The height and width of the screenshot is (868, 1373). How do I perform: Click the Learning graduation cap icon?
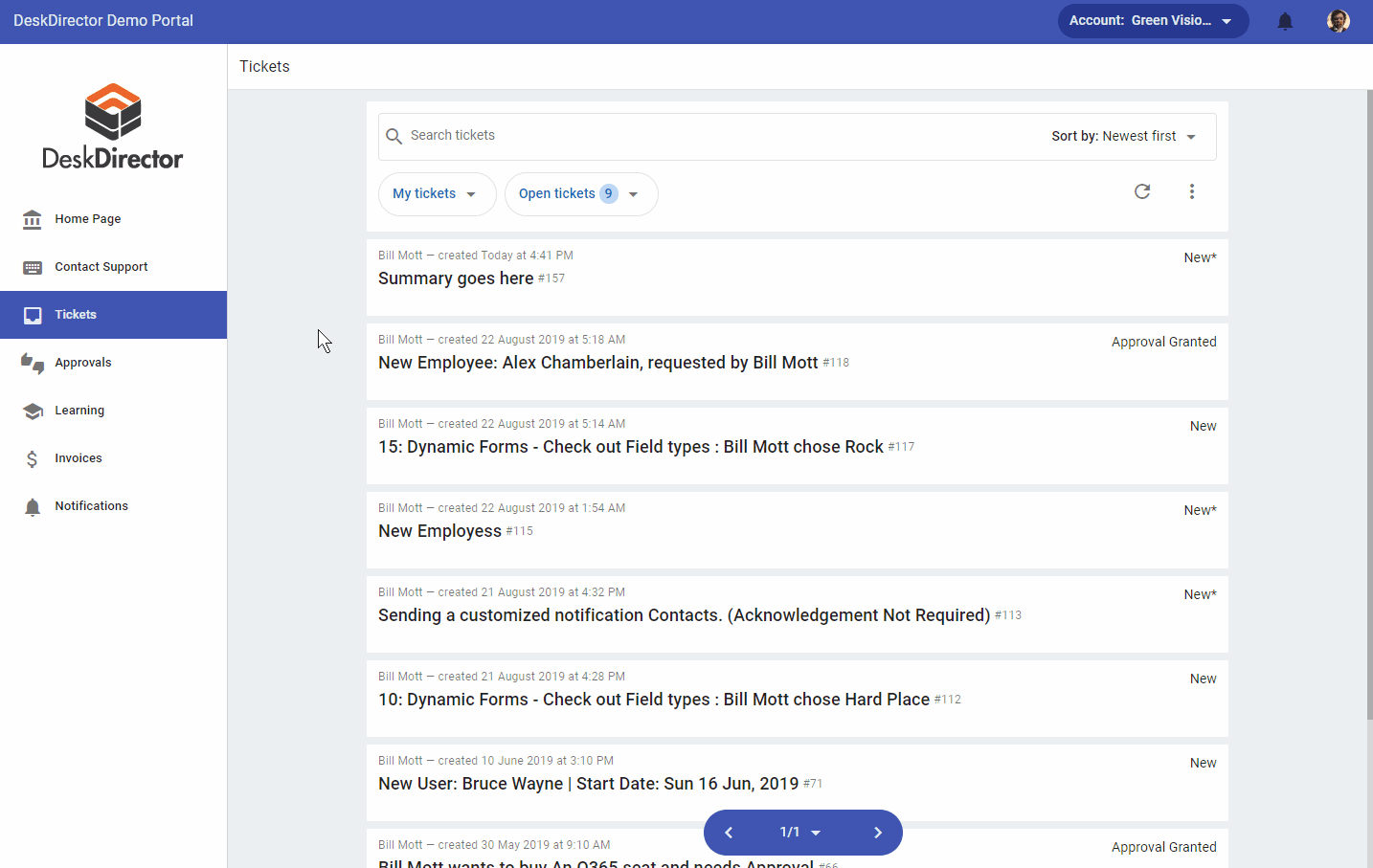(x=33, y=411)
